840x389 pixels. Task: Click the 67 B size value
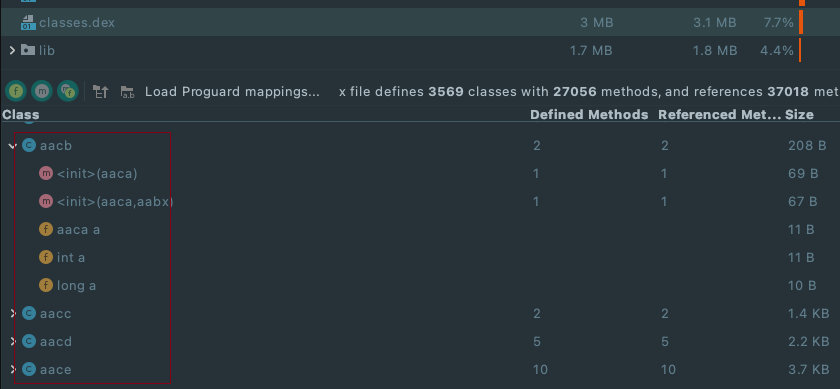click(x=802, y=201)
